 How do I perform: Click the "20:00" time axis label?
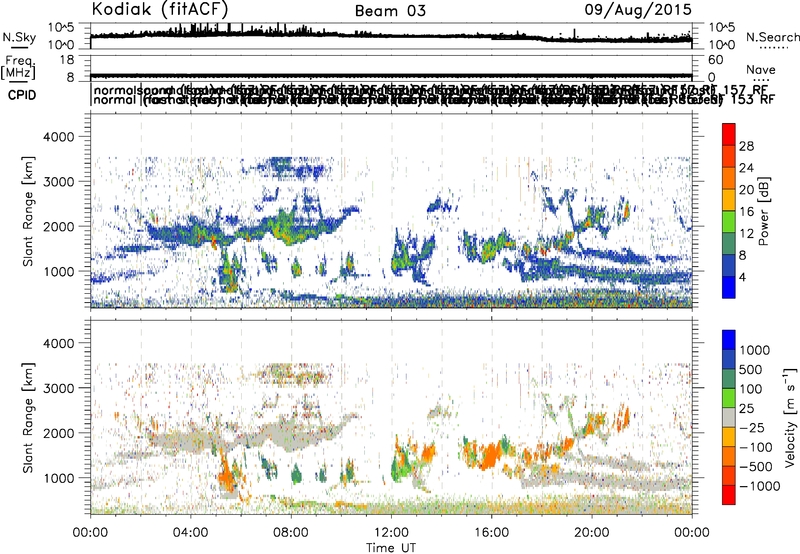click(x=592, y=533)
